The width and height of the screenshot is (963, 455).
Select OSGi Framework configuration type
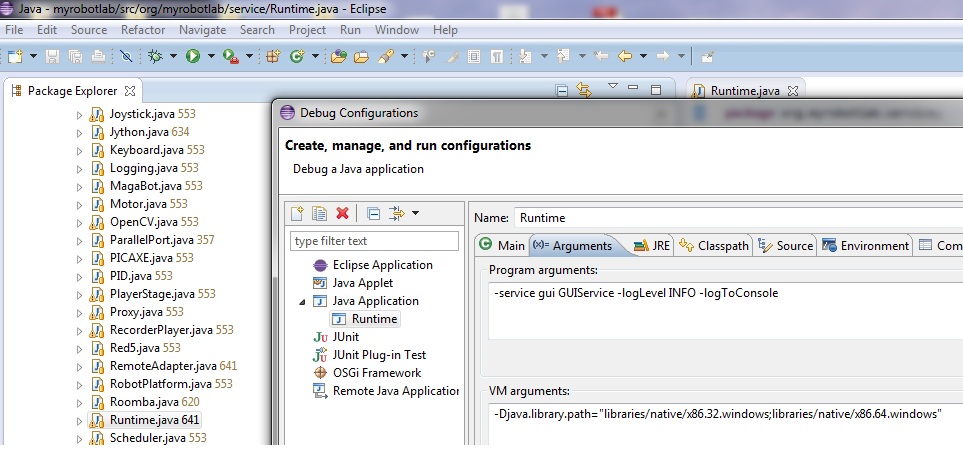point(367,373)
